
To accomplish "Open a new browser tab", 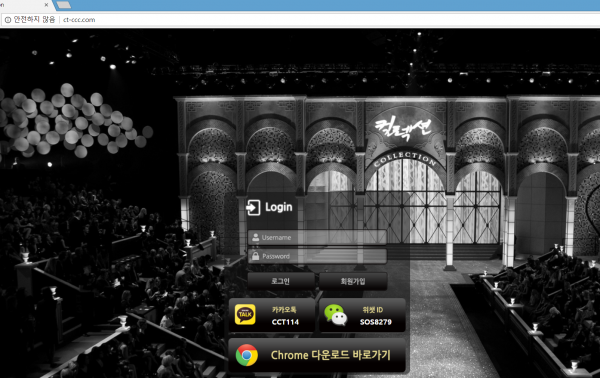I will (63, 5).
